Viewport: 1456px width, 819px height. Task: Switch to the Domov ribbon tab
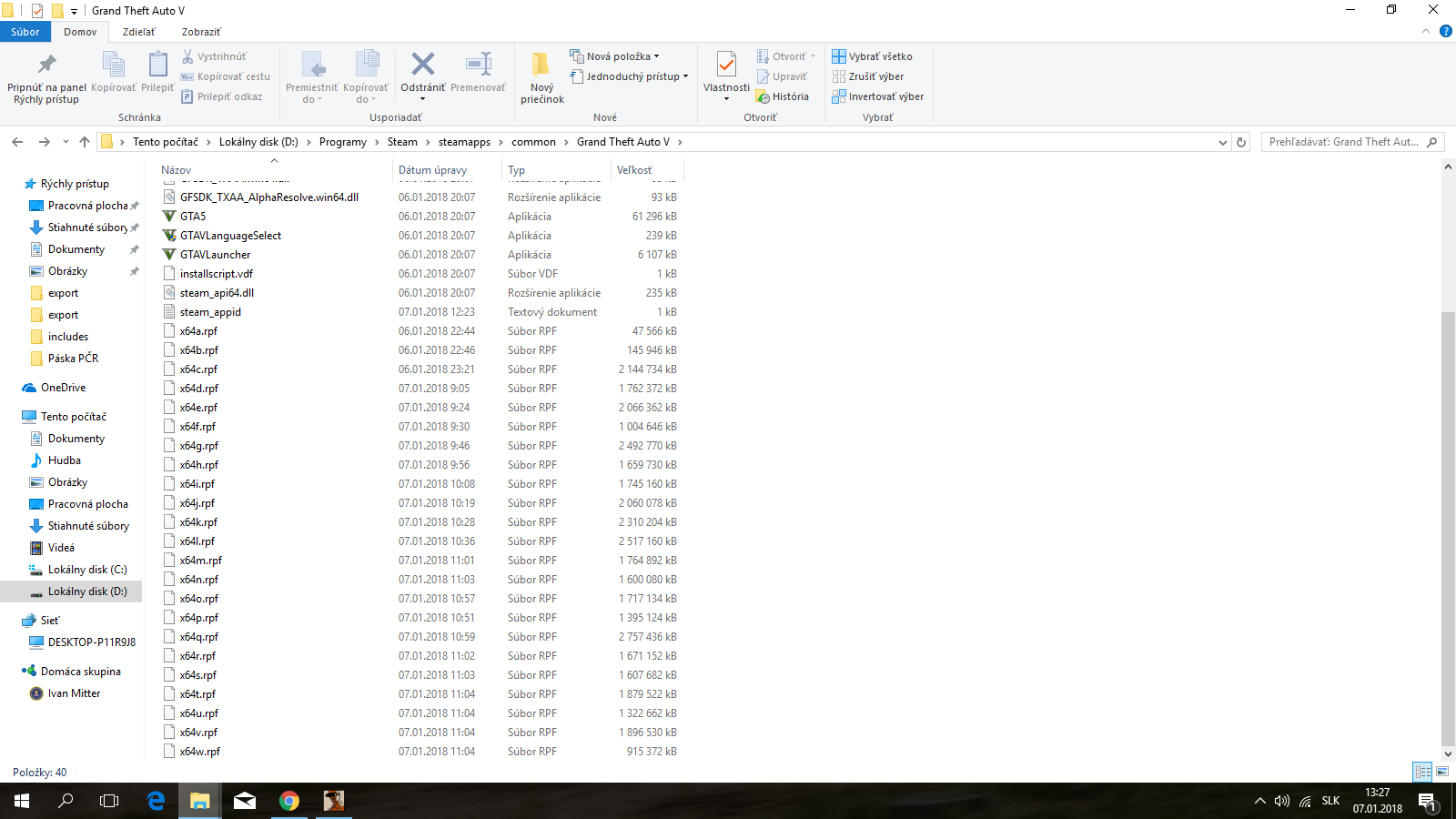80,32
